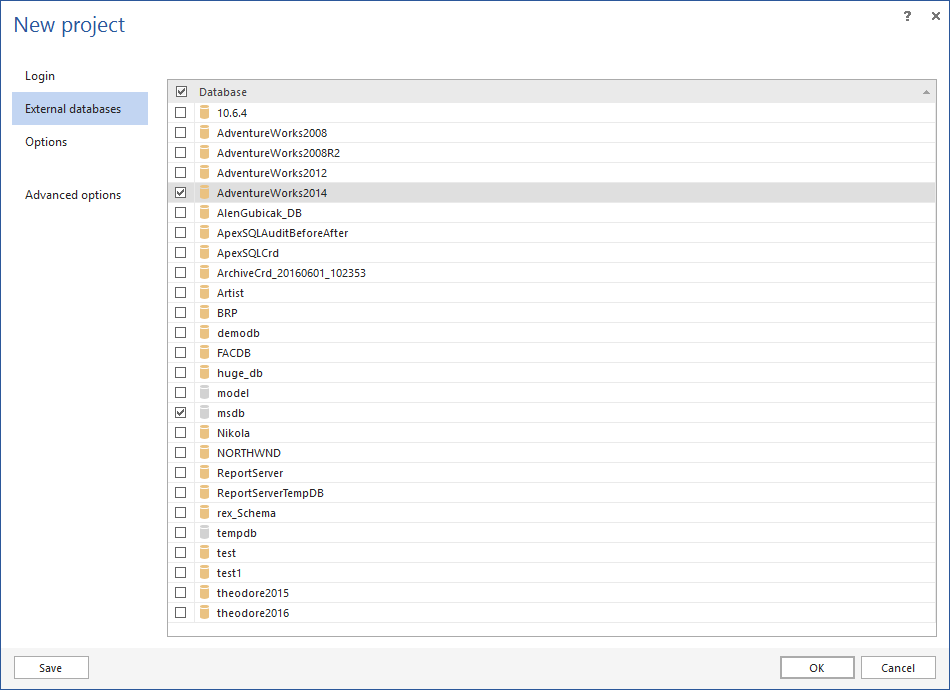Viewport: 950px width, 690px height.
Task: Check the tempdb checkbox
Action: 181,532
